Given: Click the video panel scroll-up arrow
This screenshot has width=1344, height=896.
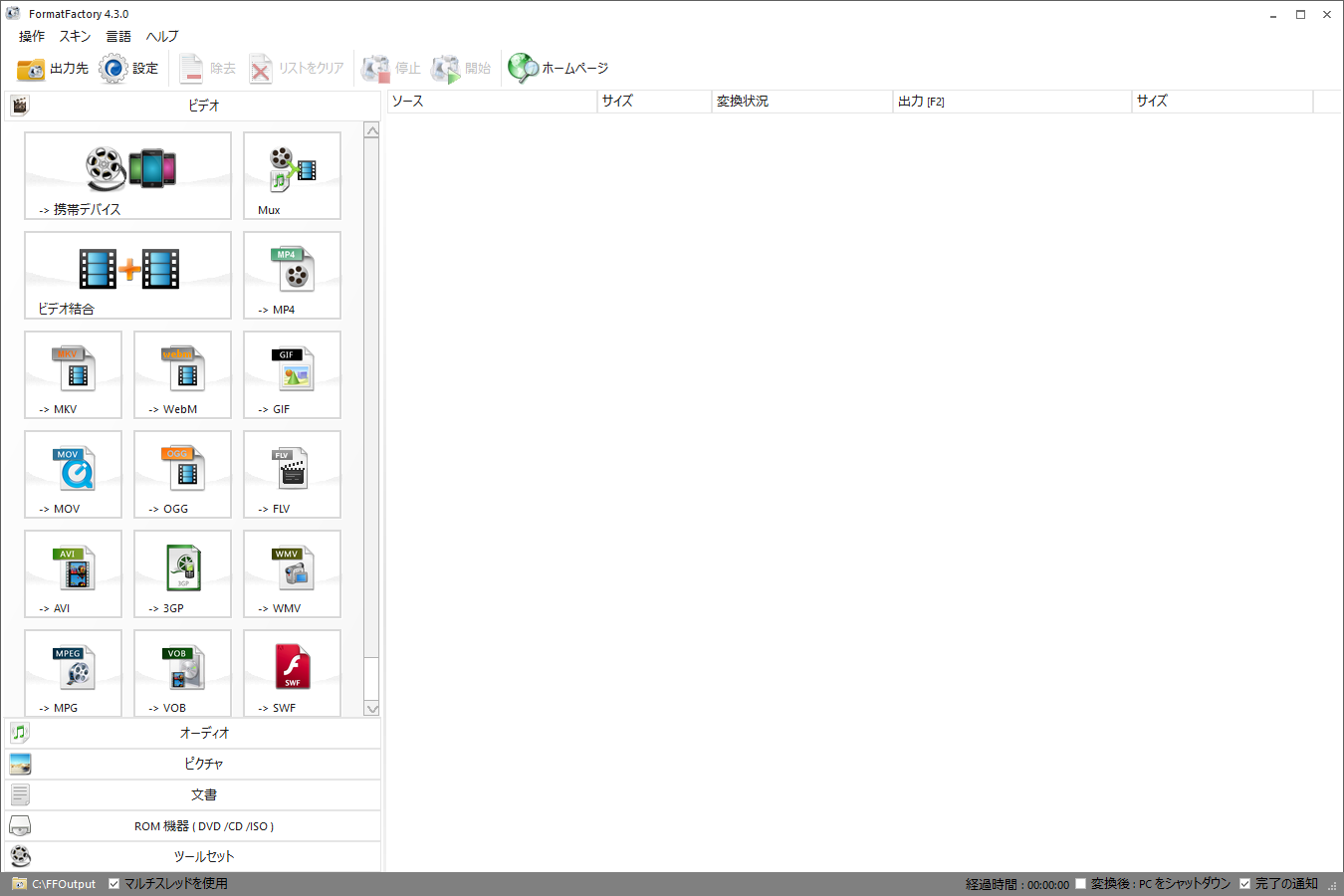Looking at the screenshot, I should coord(371,130).
